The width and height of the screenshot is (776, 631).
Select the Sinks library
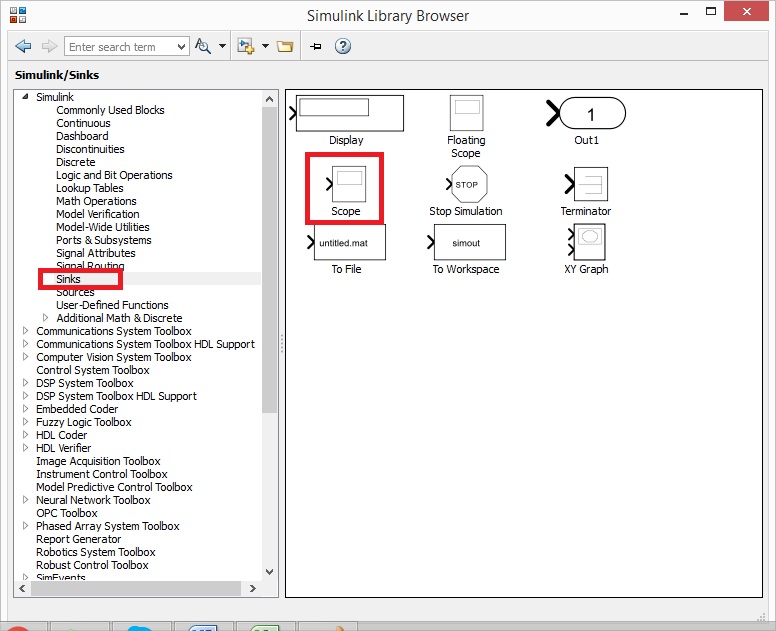pyautogui.click(x=68, y=279)
